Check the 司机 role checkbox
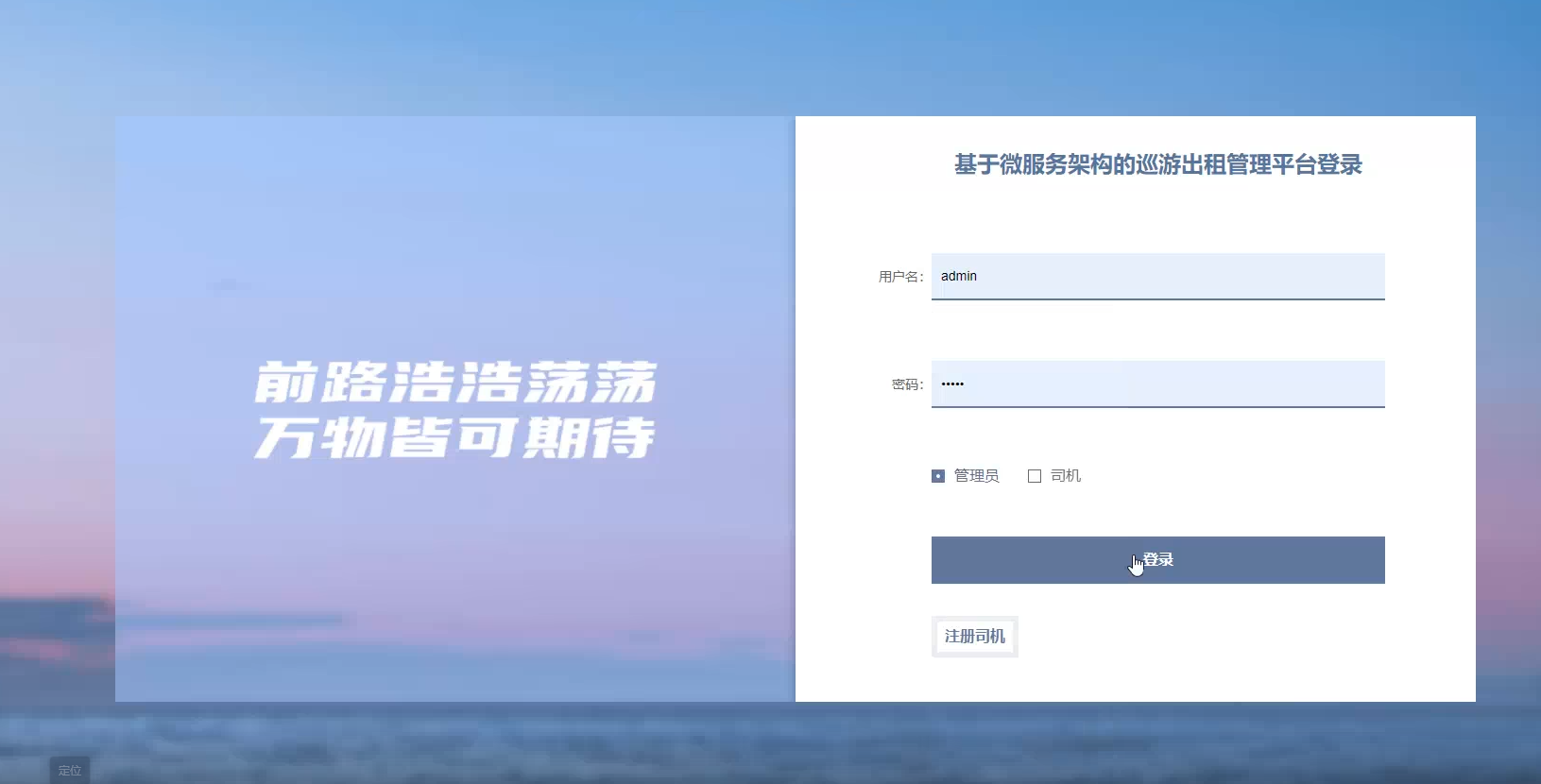Viewport: 1541px width, 784px height. point(1035,476)
